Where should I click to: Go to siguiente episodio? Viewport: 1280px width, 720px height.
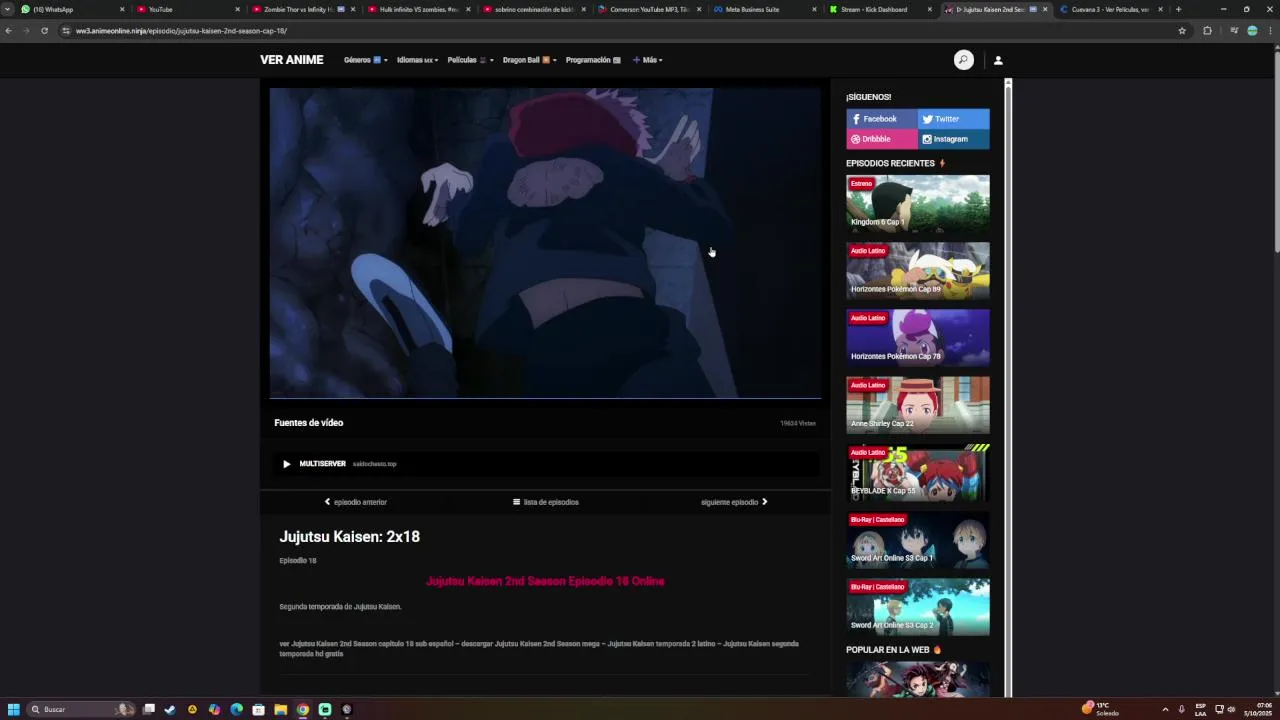(734, 502)
